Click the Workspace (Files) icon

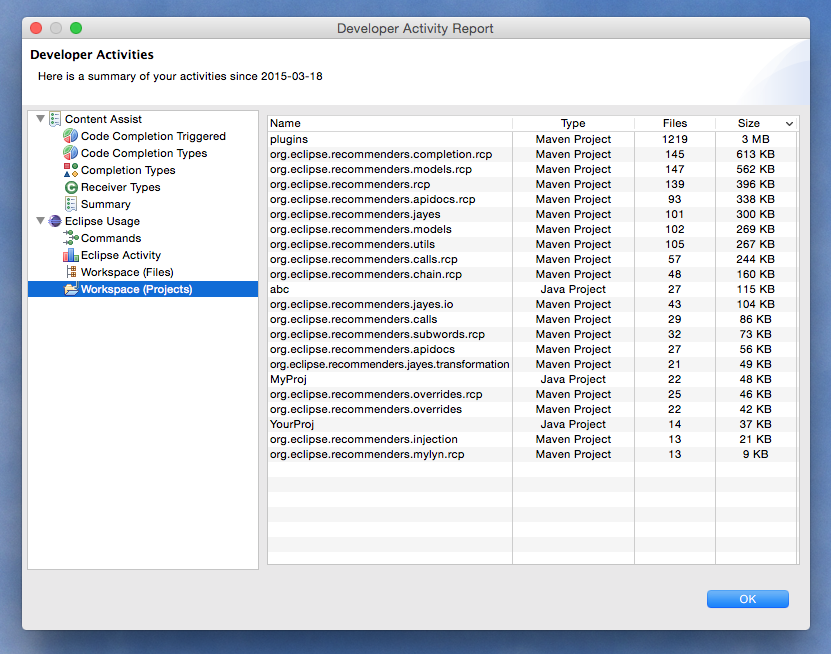point(70,272)
